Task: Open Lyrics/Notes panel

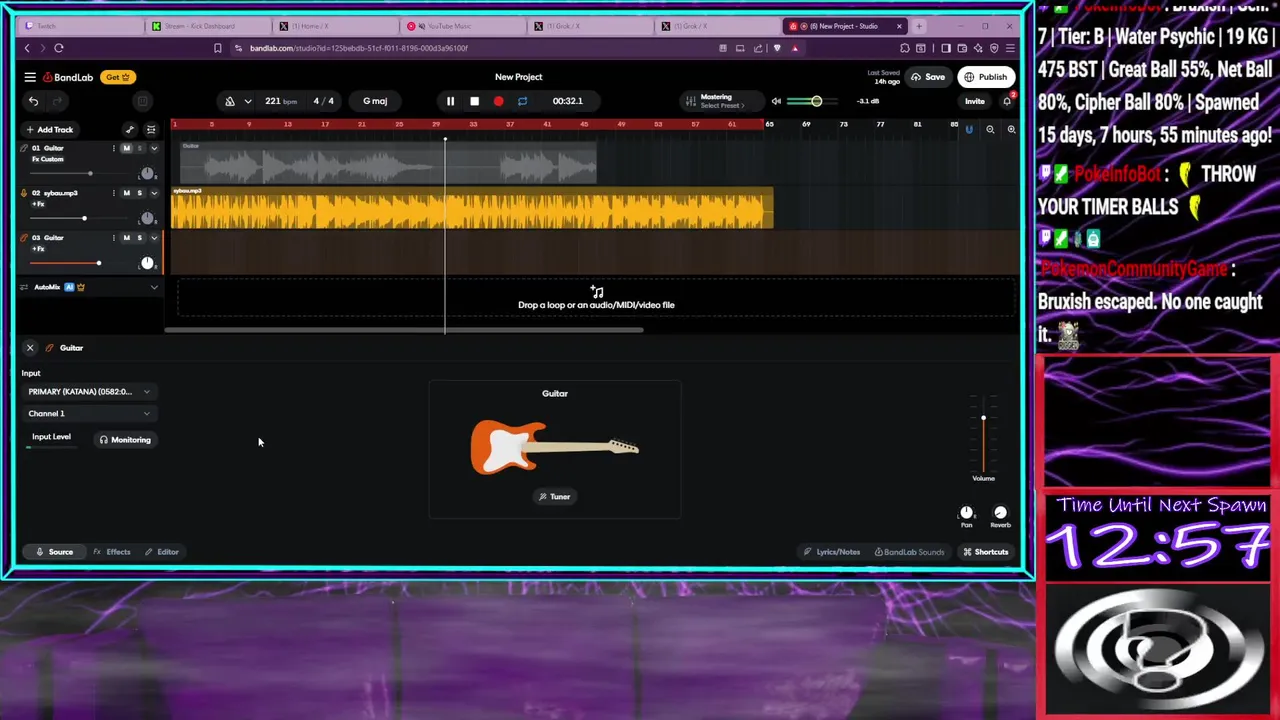Action: click(x=832, y=552)
